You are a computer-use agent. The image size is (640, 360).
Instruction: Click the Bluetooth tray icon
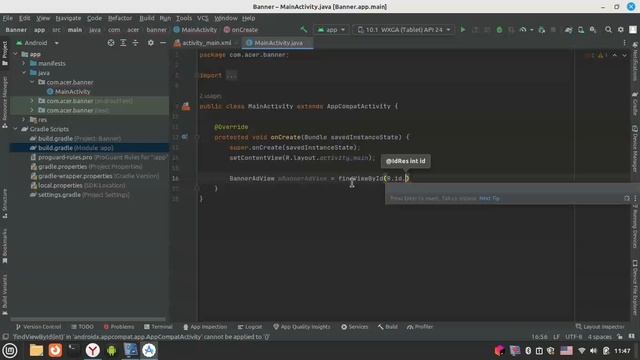tap(528, 351)
